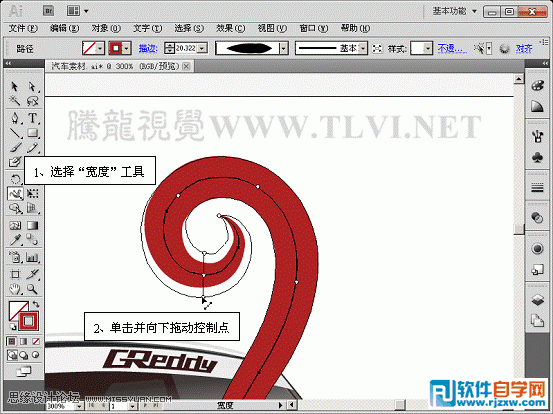The width and height of the screenshot is (553, 414).
Task: Toggle None fill mode button
Action: (x=36, y=341)
